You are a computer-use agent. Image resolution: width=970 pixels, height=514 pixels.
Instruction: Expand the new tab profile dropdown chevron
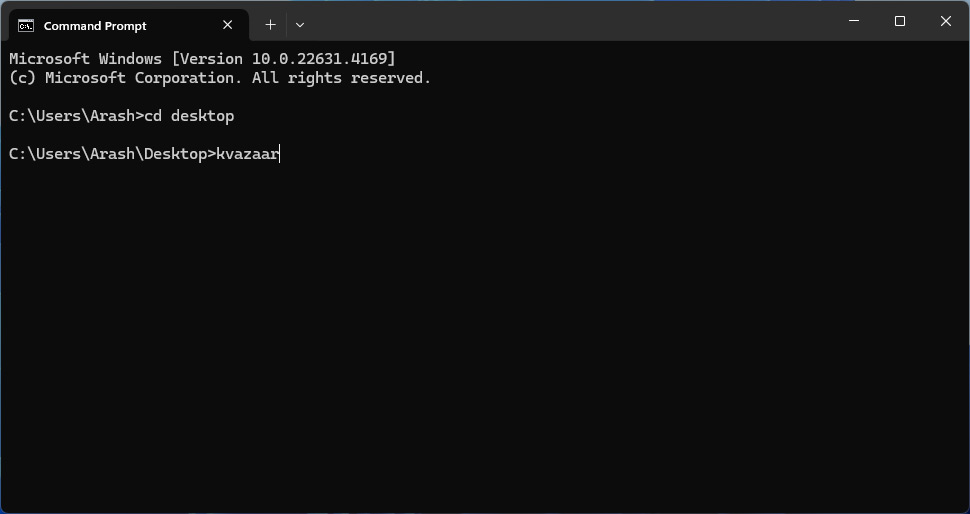click(300, 25)
